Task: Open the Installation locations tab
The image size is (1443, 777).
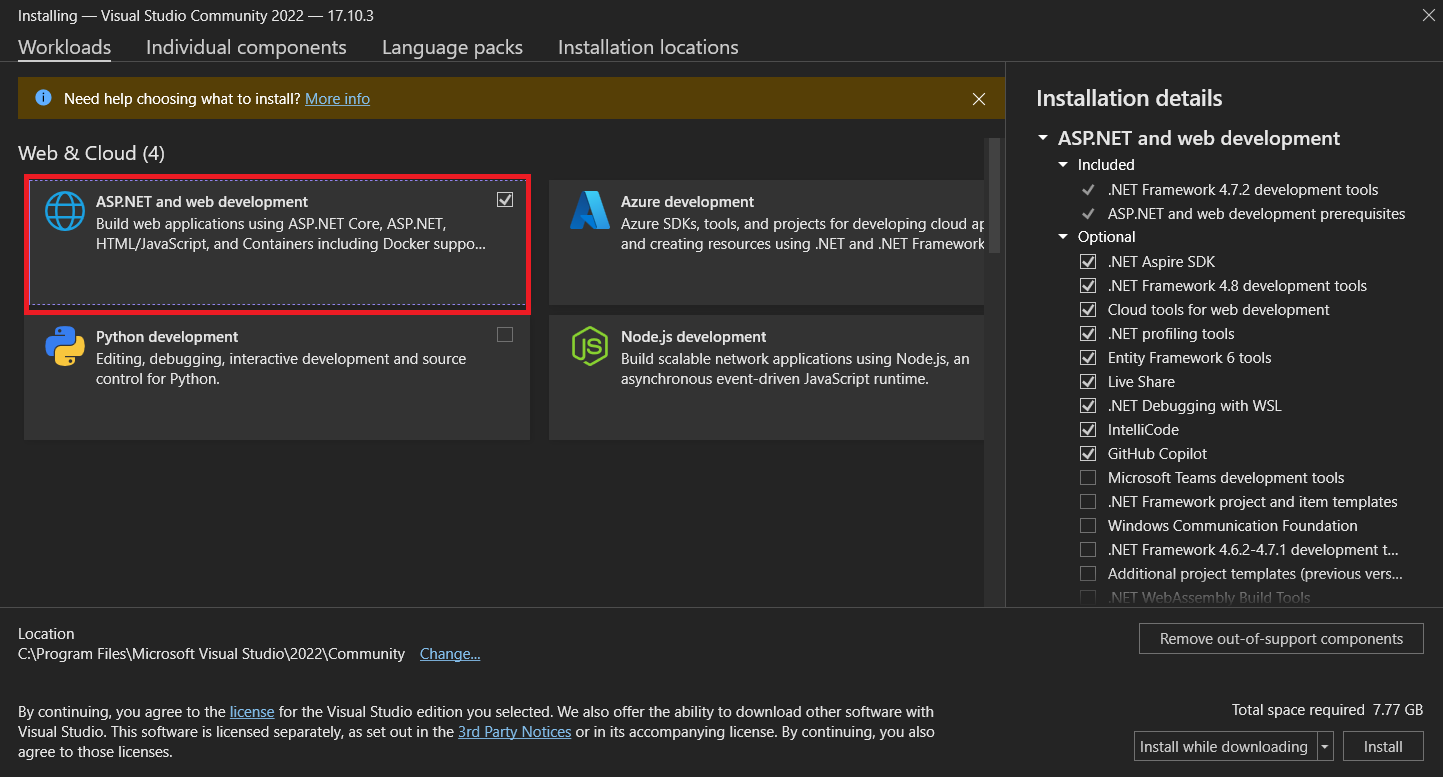Action: tap(648, 47)
